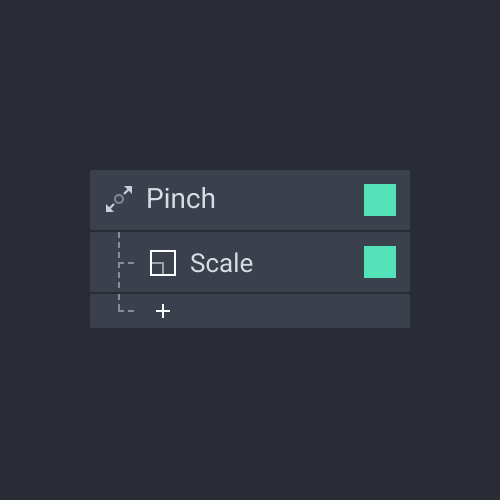Click the Scale nested-squares icon

[163, 263]
